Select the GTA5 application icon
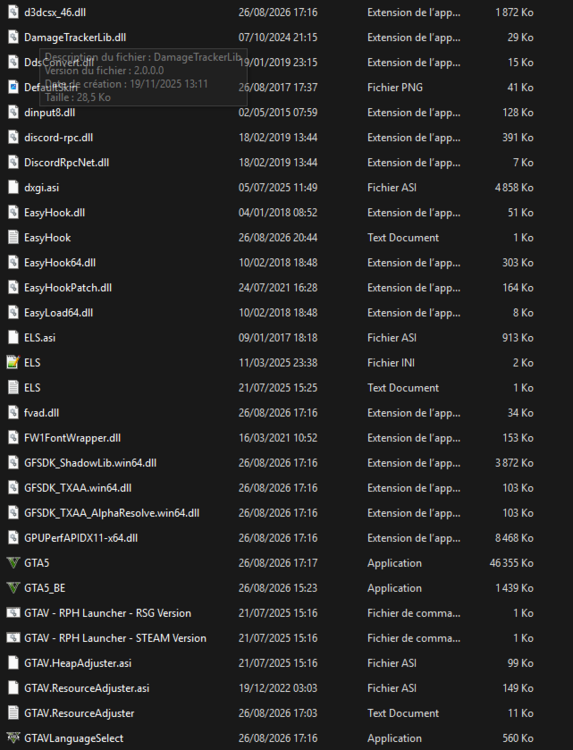573x750 pixels. (13, 563)
